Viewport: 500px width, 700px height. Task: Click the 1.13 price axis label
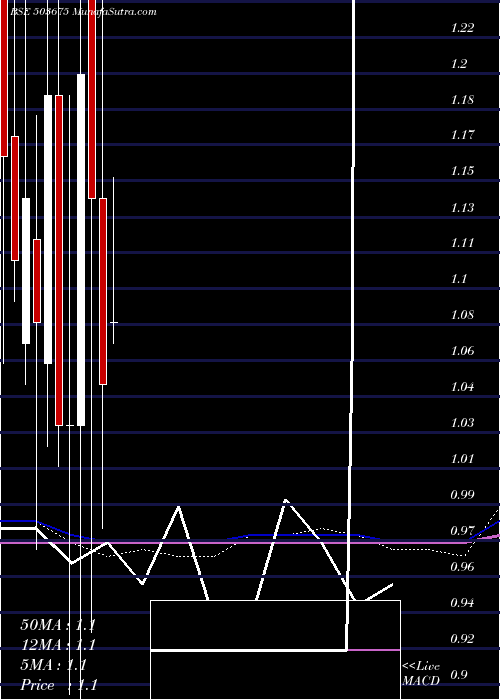(462, 208)
